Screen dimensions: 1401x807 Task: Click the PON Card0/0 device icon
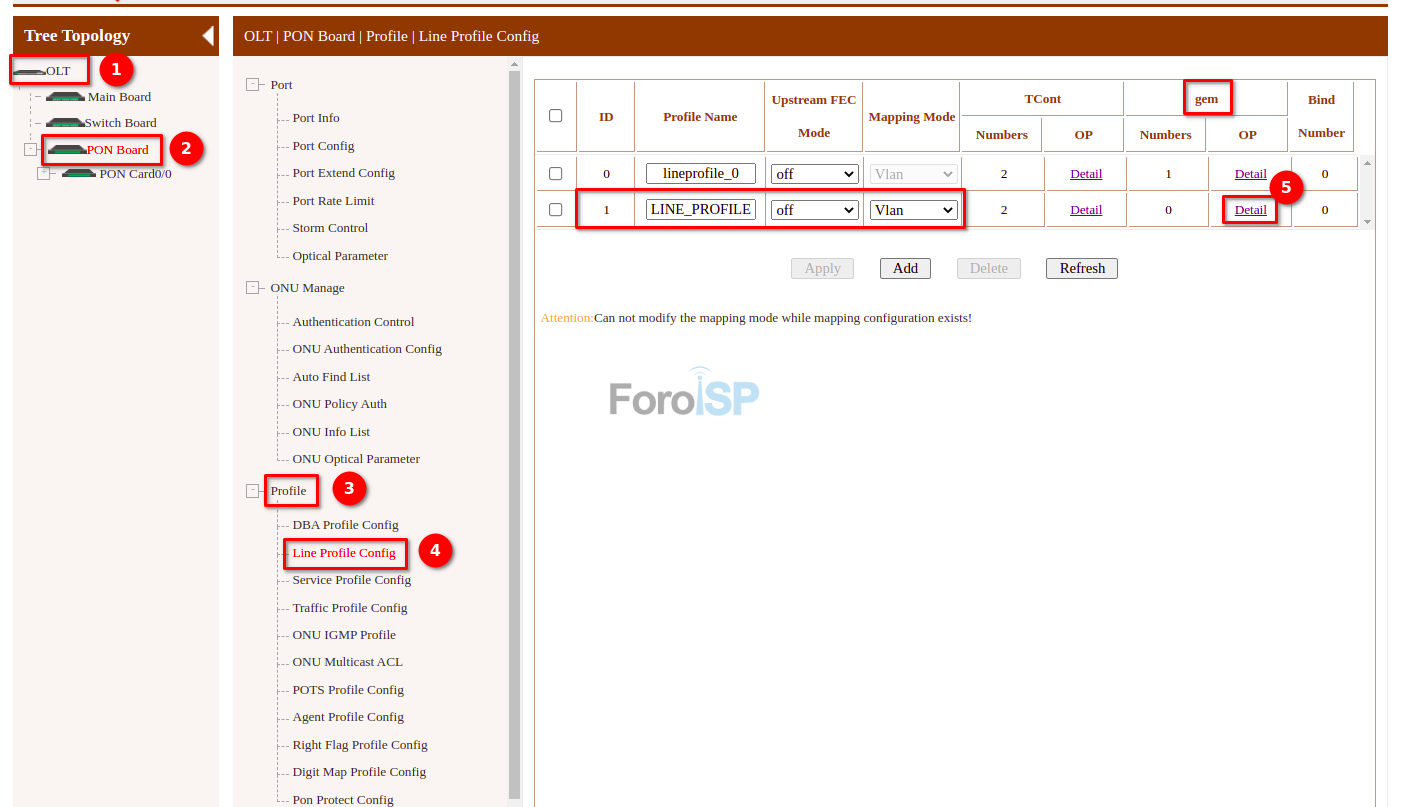click(x=79, y=173)
